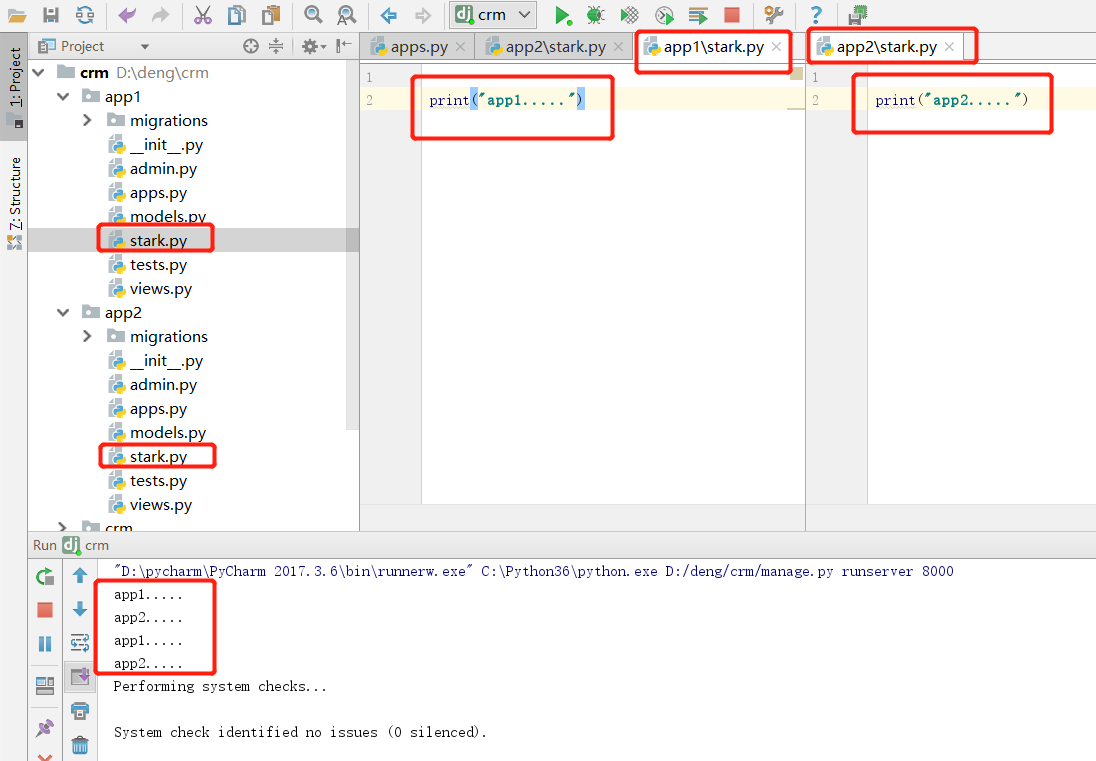Collapse all in Project panel
This screenshot has width=1096, height=761.
click(x=276, y=47)
